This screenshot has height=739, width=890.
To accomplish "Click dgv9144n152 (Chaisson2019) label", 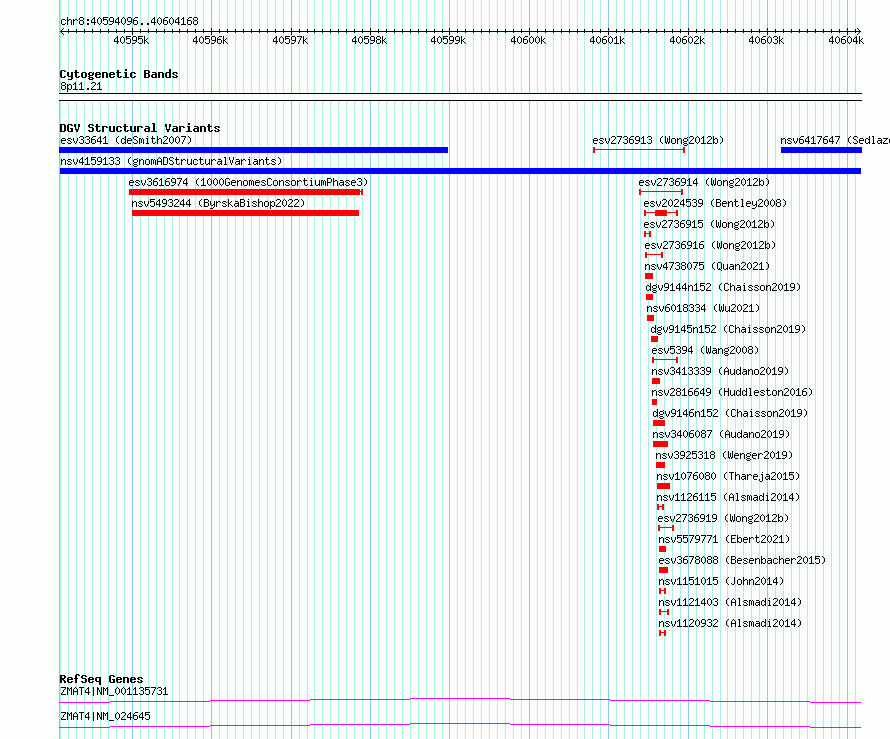I will (x=723, y=287).
